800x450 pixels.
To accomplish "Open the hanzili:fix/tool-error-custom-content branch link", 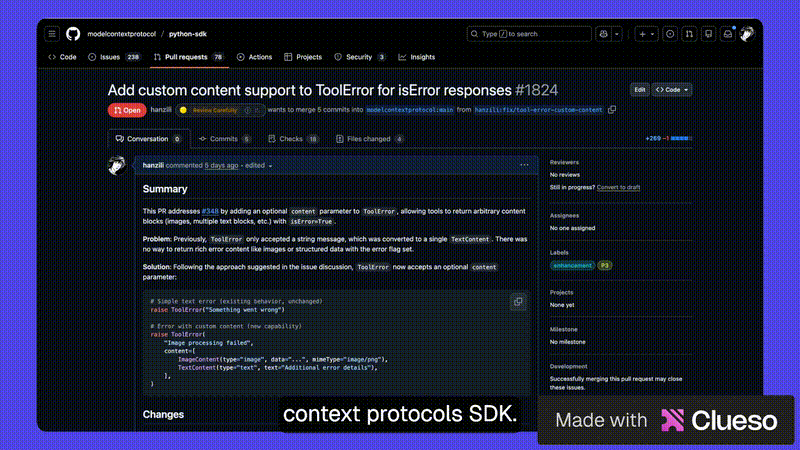I will (x=538, y=110).
